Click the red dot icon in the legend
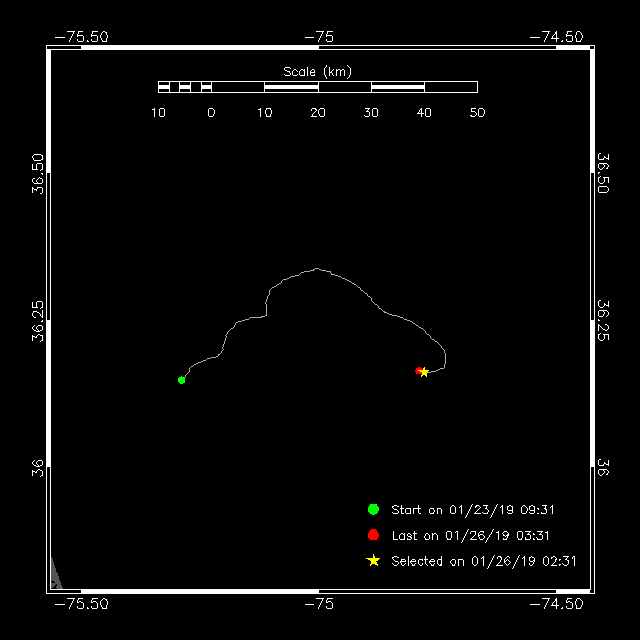 pos(373,535)
